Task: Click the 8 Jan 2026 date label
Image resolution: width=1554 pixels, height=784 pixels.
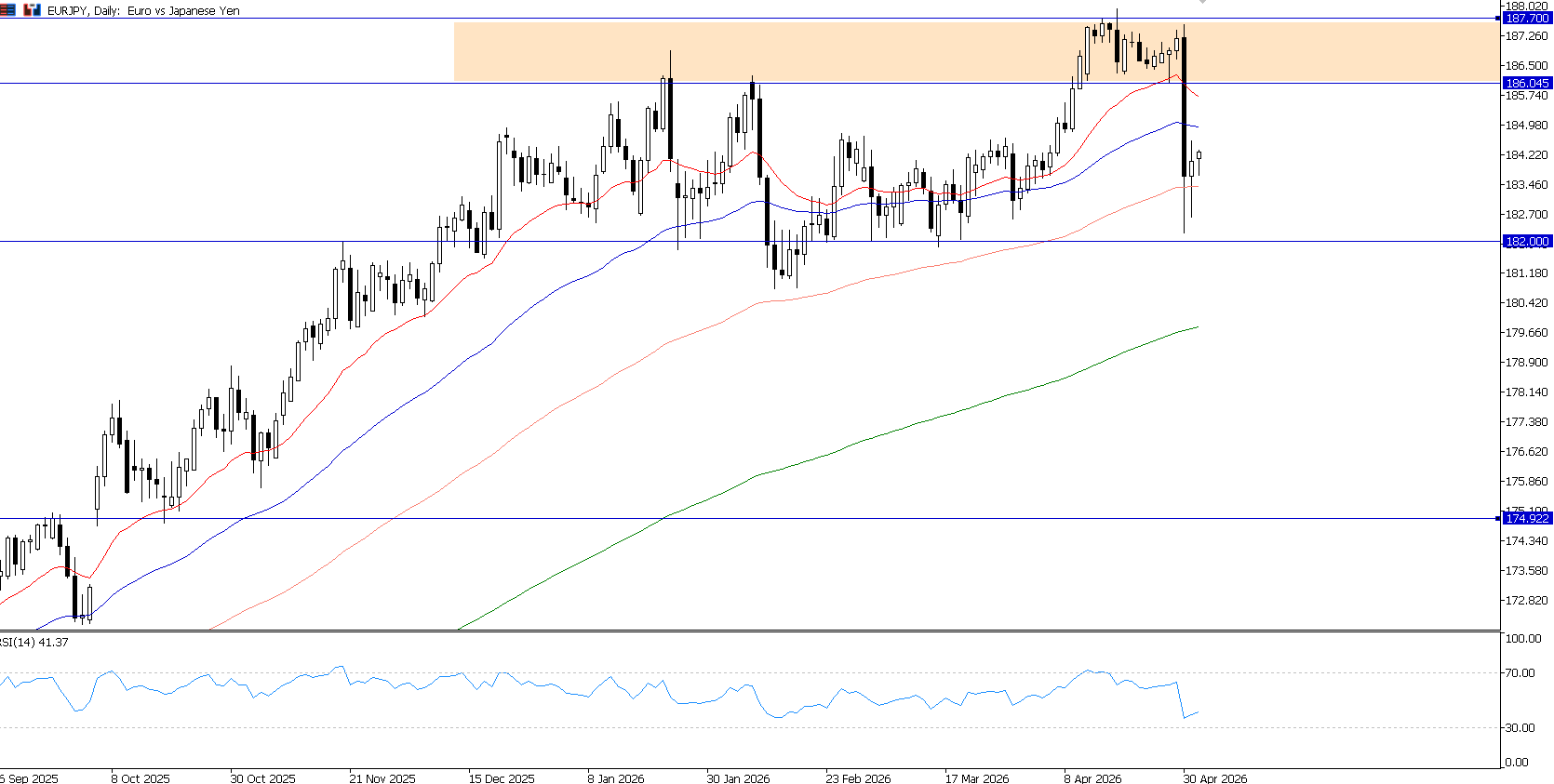Action: tap(616, 778)
